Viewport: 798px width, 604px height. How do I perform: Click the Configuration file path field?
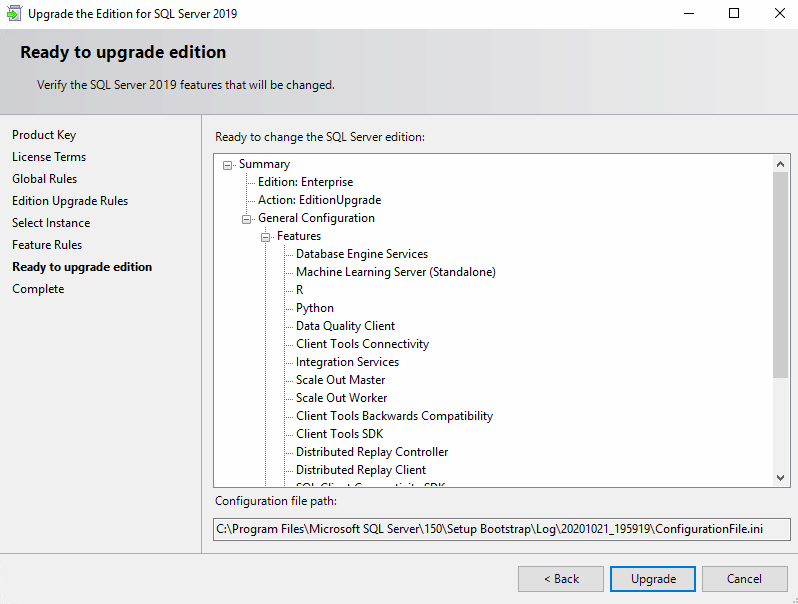pos(501,529)
